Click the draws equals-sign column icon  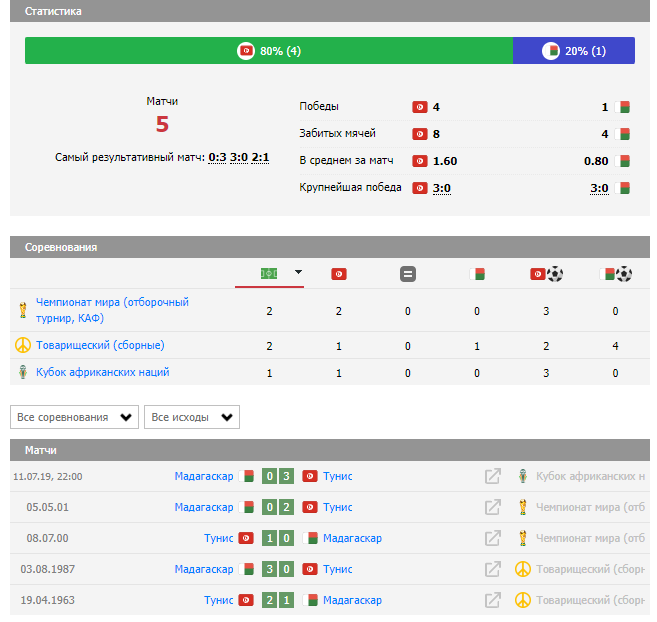[408, 274]
